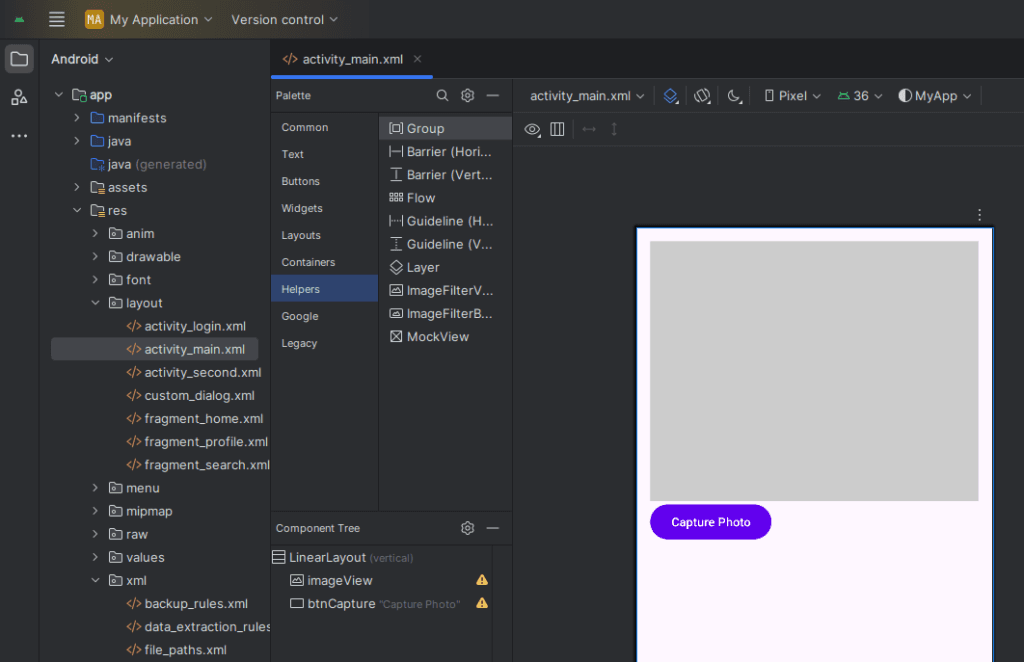1024x662 pixels.
Task: Click the horizontal arrows toolbar icon
Action: coord(589,129)
